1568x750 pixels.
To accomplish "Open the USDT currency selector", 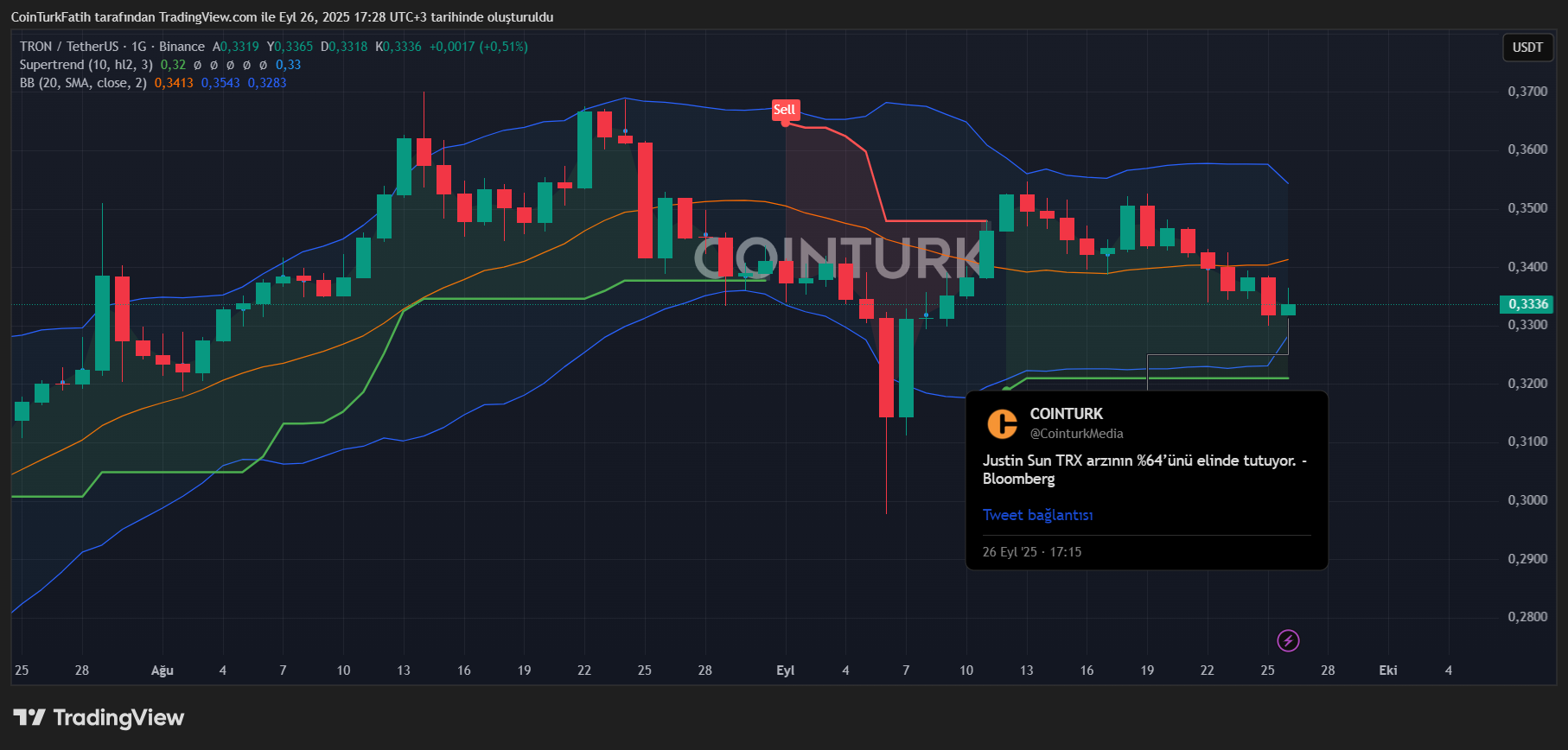I will (x=1527, y=48).
